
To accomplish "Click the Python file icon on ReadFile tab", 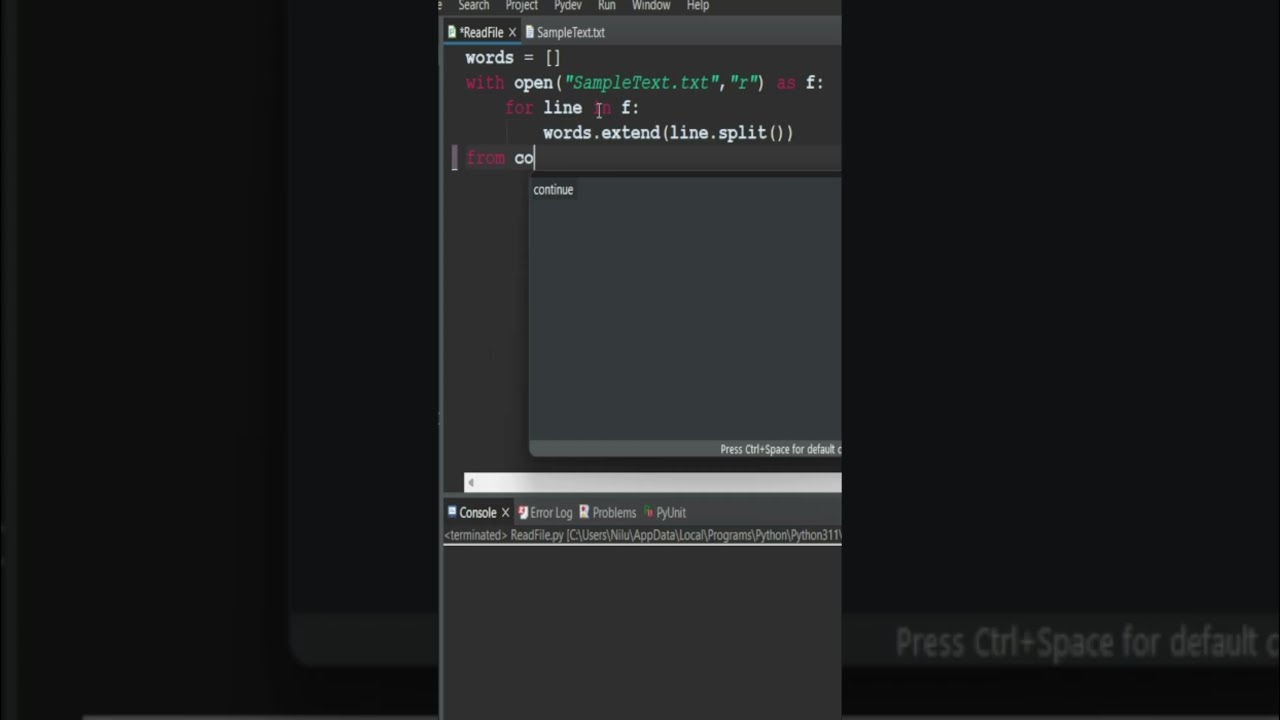I will click(452, 32).
